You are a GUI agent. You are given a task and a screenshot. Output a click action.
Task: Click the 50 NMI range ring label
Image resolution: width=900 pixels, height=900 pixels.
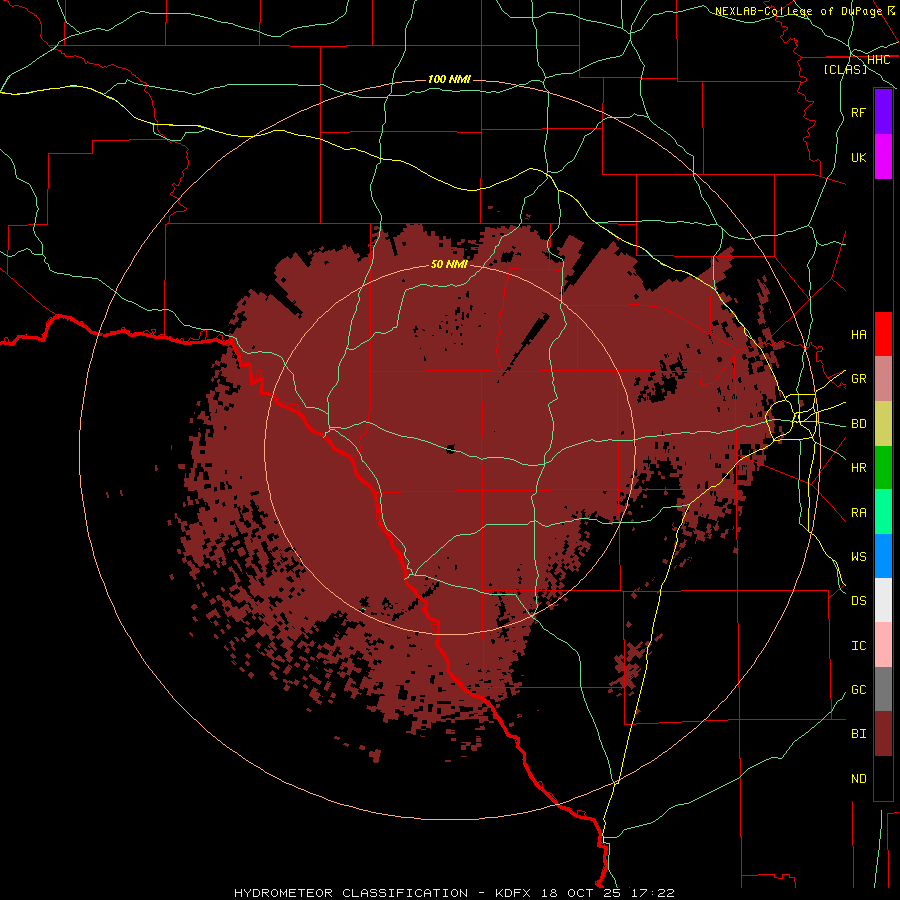[449, 264]
